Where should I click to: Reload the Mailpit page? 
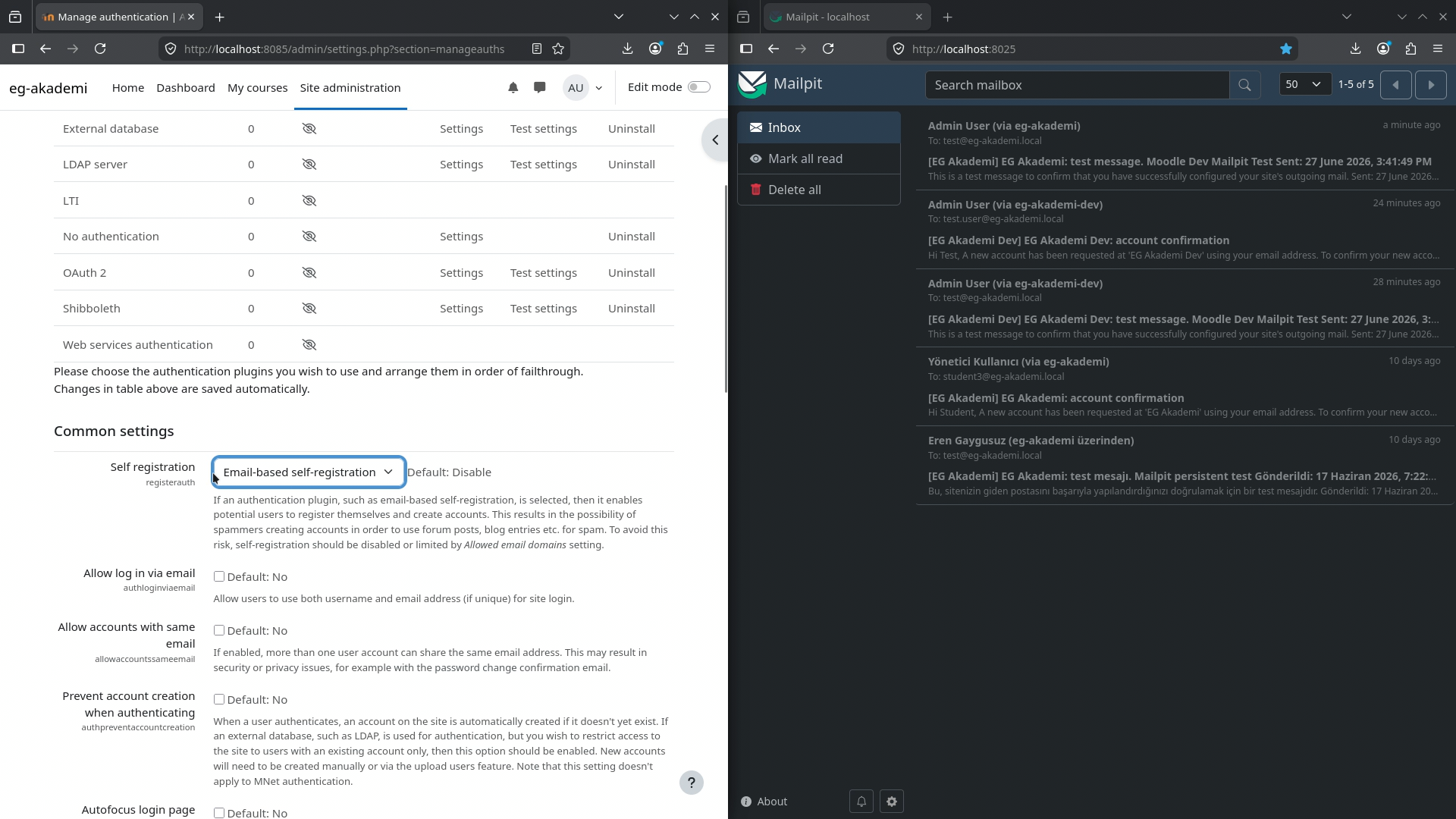[x=828, y=49]
